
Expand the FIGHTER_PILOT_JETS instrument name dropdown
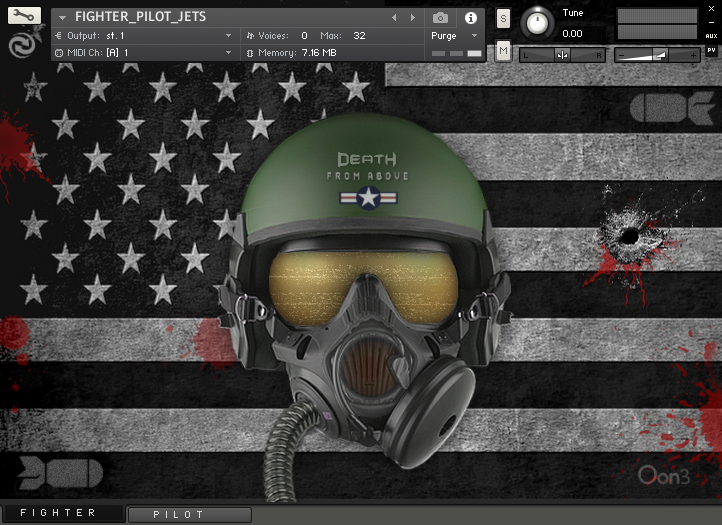pos(62,18)
